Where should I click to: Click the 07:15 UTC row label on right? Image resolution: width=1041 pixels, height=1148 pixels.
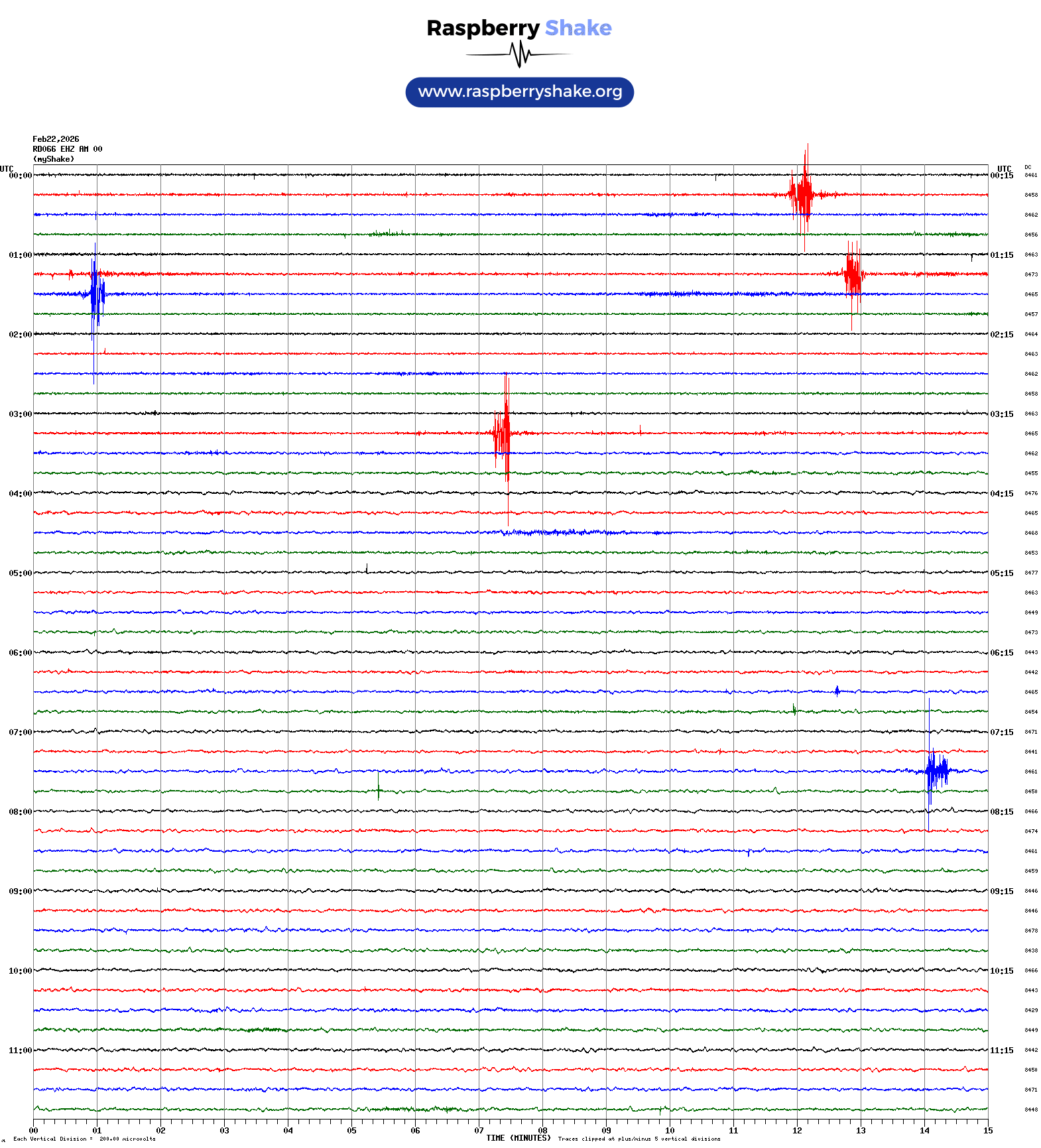click(x=1001, y=732)
